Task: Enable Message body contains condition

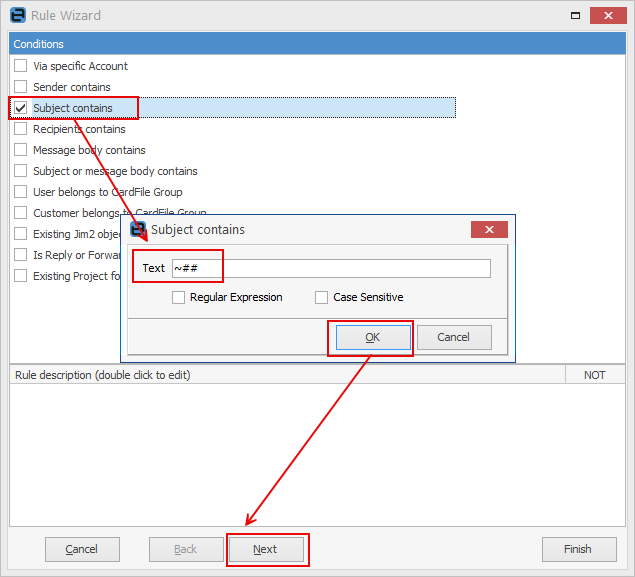Action: (21, 150)
